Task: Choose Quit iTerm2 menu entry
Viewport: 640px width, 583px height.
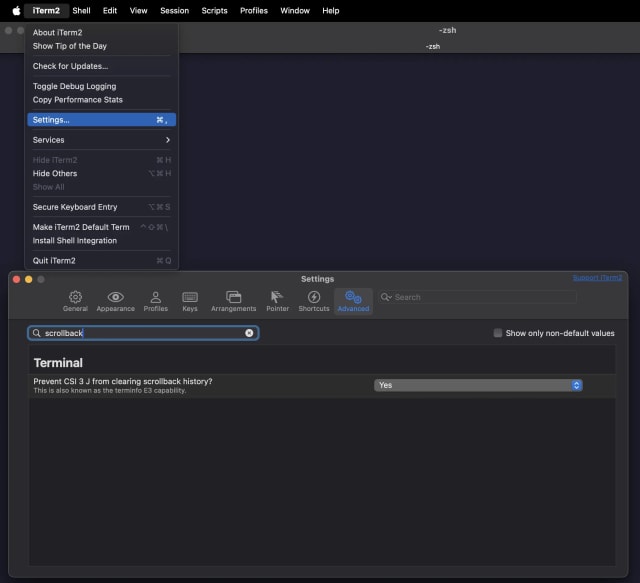Action: [102, 261]
